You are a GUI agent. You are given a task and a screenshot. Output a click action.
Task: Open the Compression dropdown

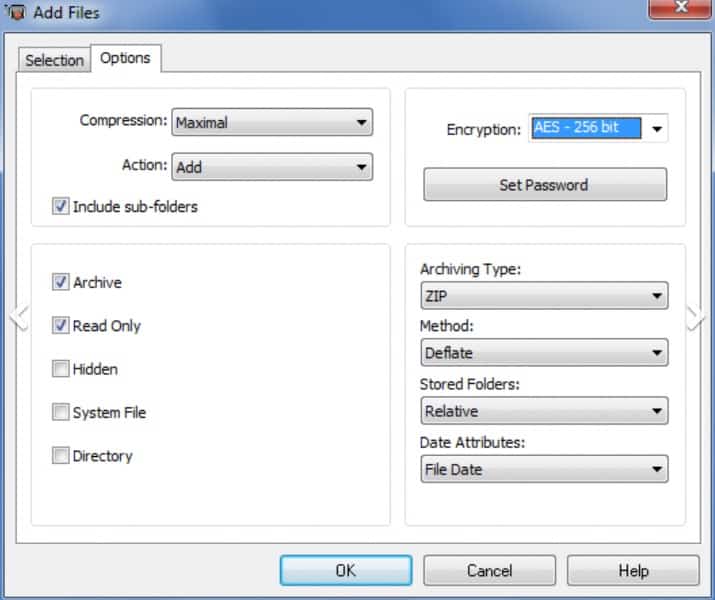coord(272,123)
